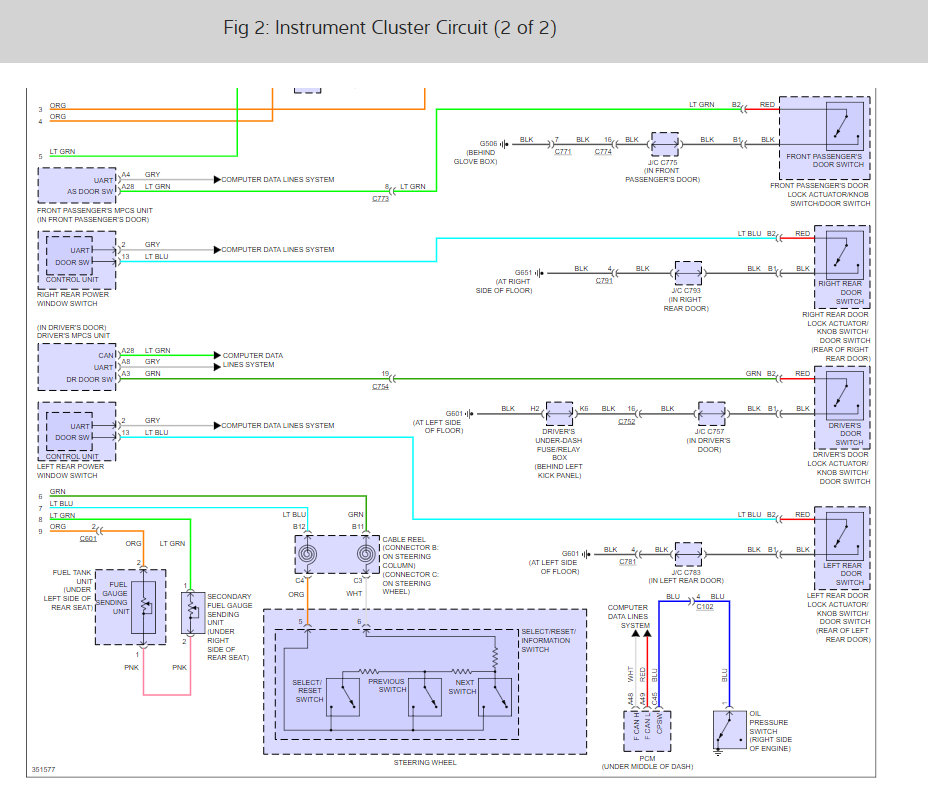Click connector label C754

pos(381,387)
